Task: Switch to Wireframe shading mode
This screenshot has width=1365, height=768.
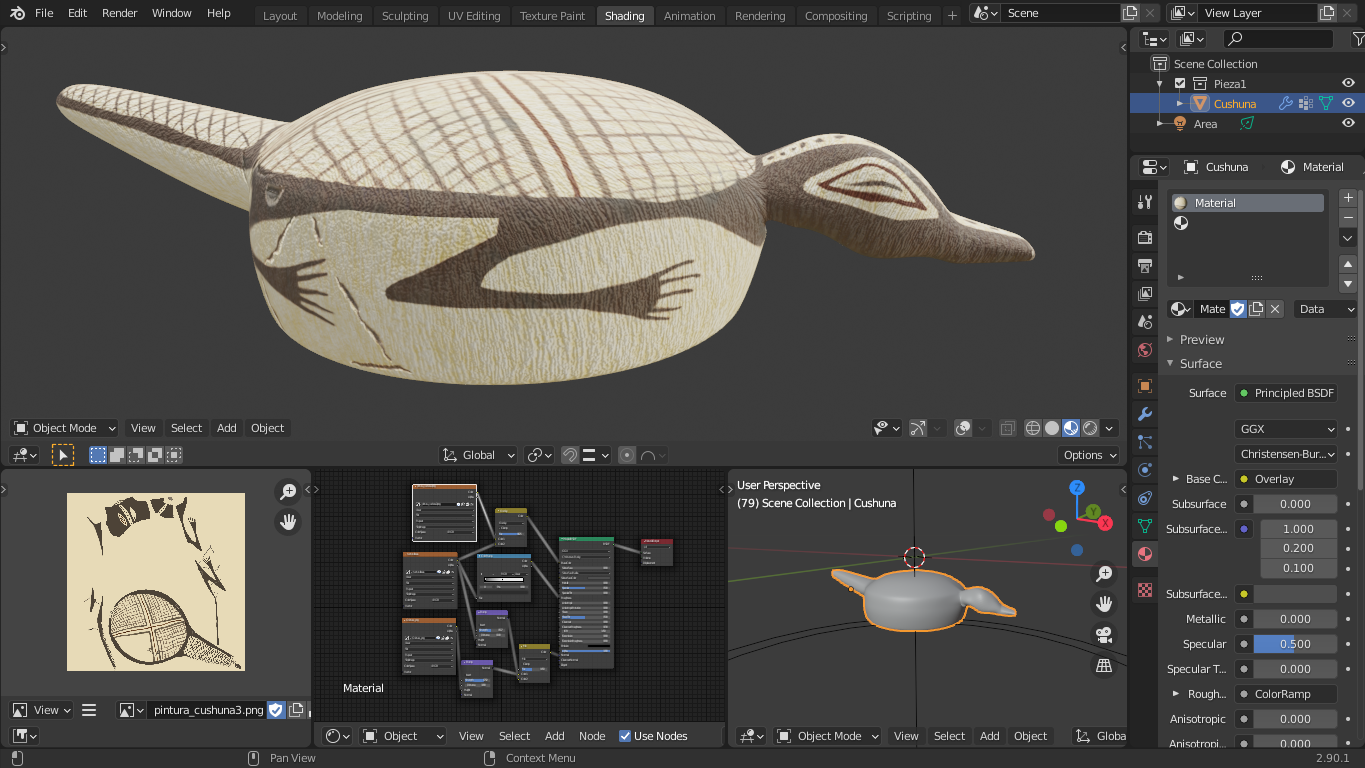Action: [1033, 428]
